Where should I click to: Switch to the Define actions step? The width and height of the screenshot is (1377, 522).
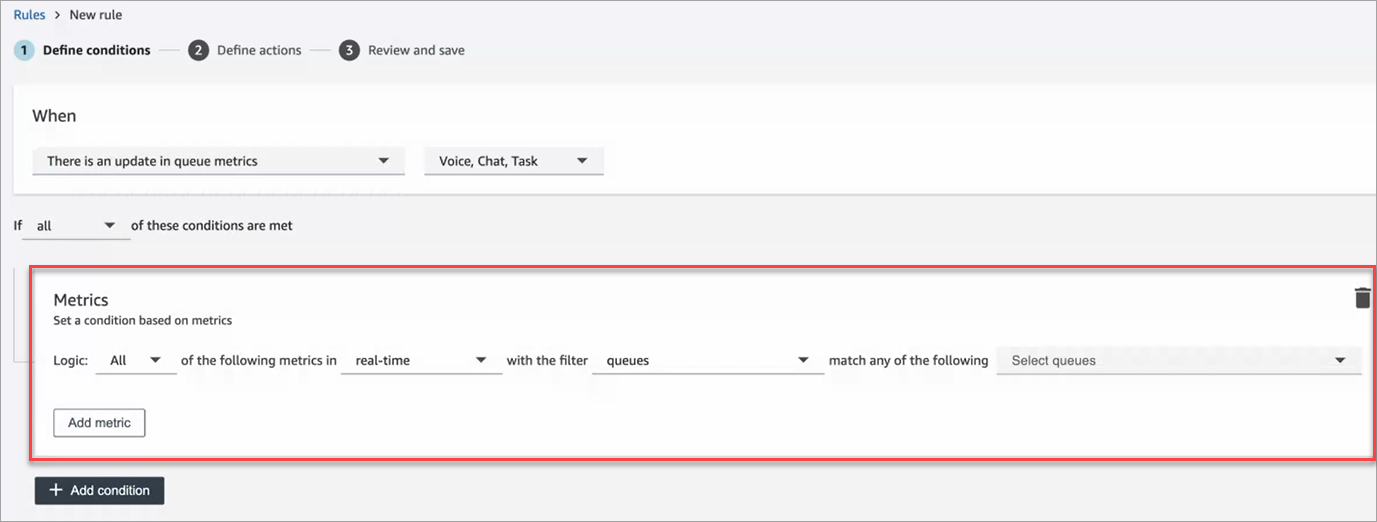point(259,50)
